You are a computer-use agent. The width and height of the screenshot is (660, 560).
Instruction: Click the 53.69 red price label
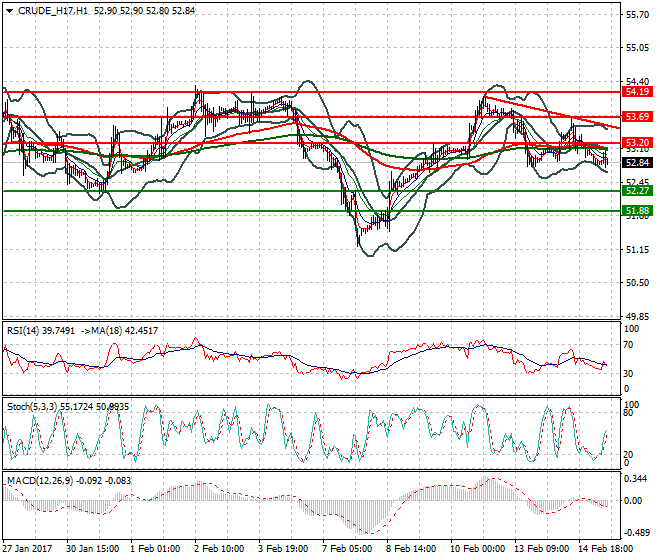(638, 117)
